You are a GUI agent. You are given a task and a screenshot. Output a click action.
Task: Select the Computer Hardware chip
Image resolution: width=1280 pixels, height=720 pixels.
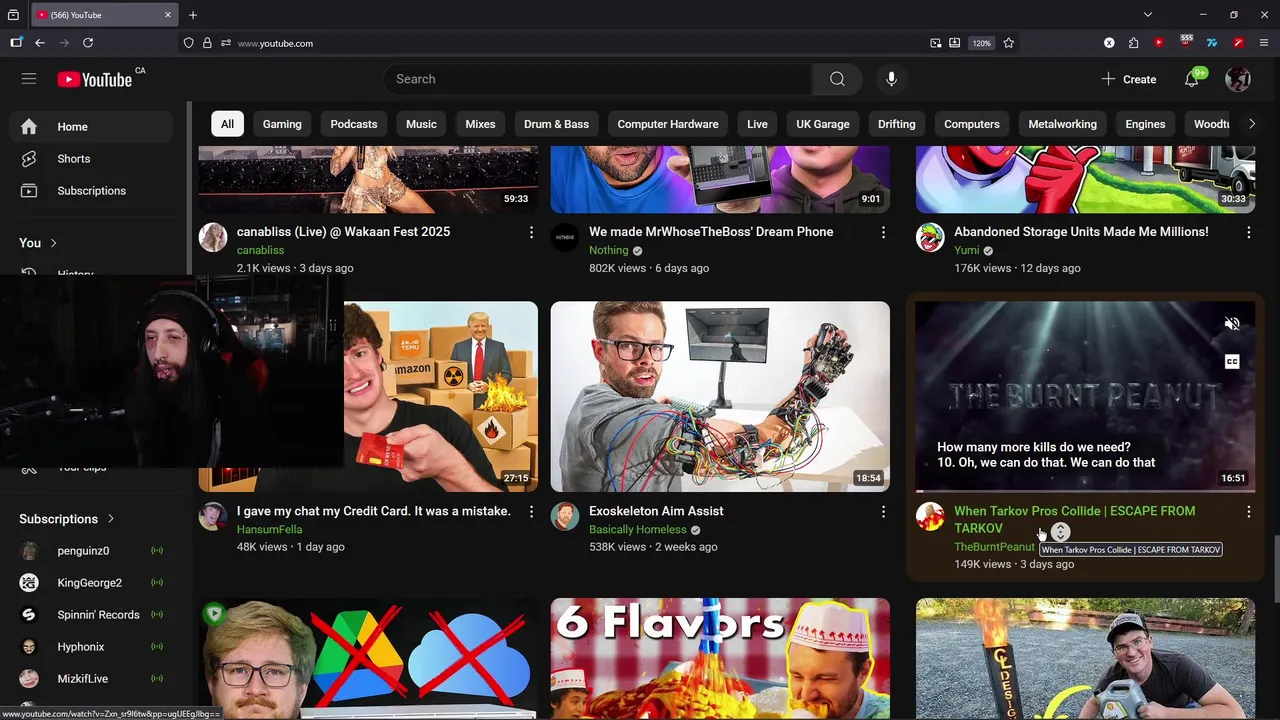coord(668,124)
